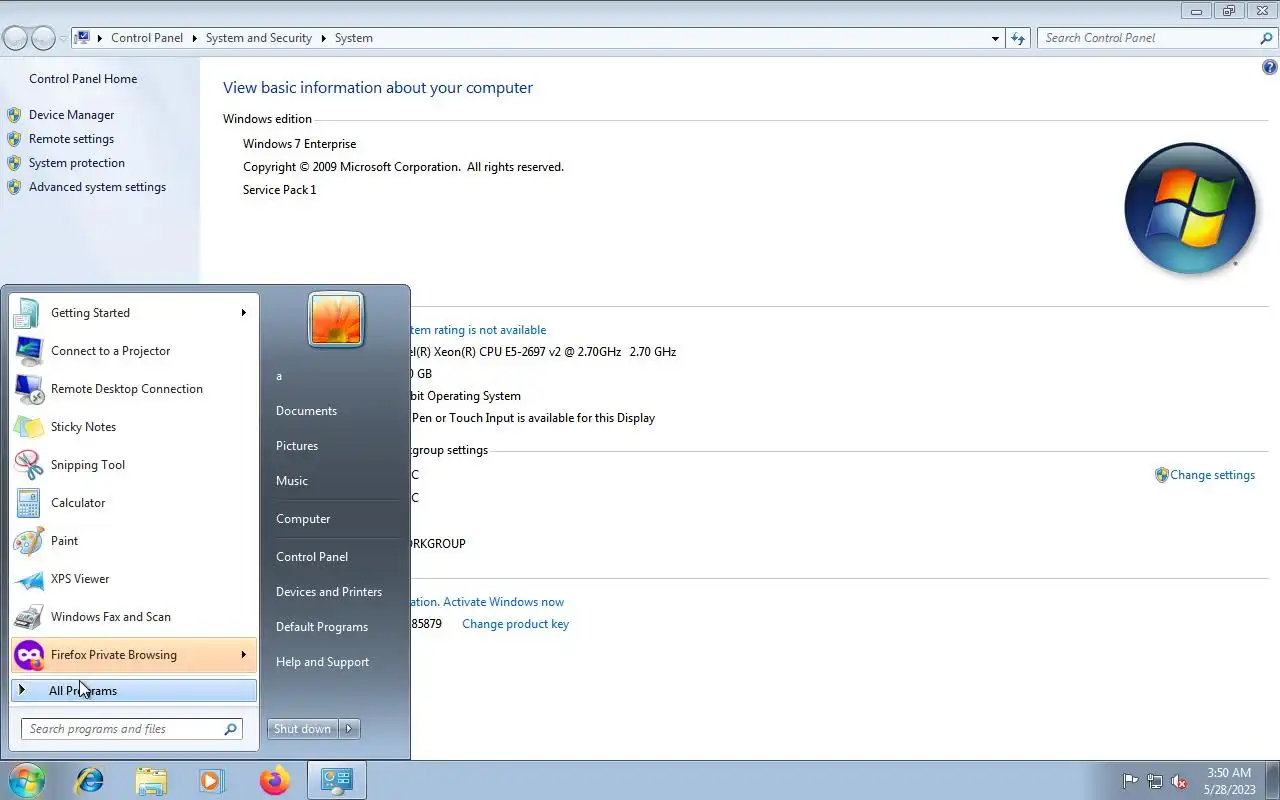Screen dimensions: 1280x800
Task: Open Remote Desktop Connection
Action: 134,389
